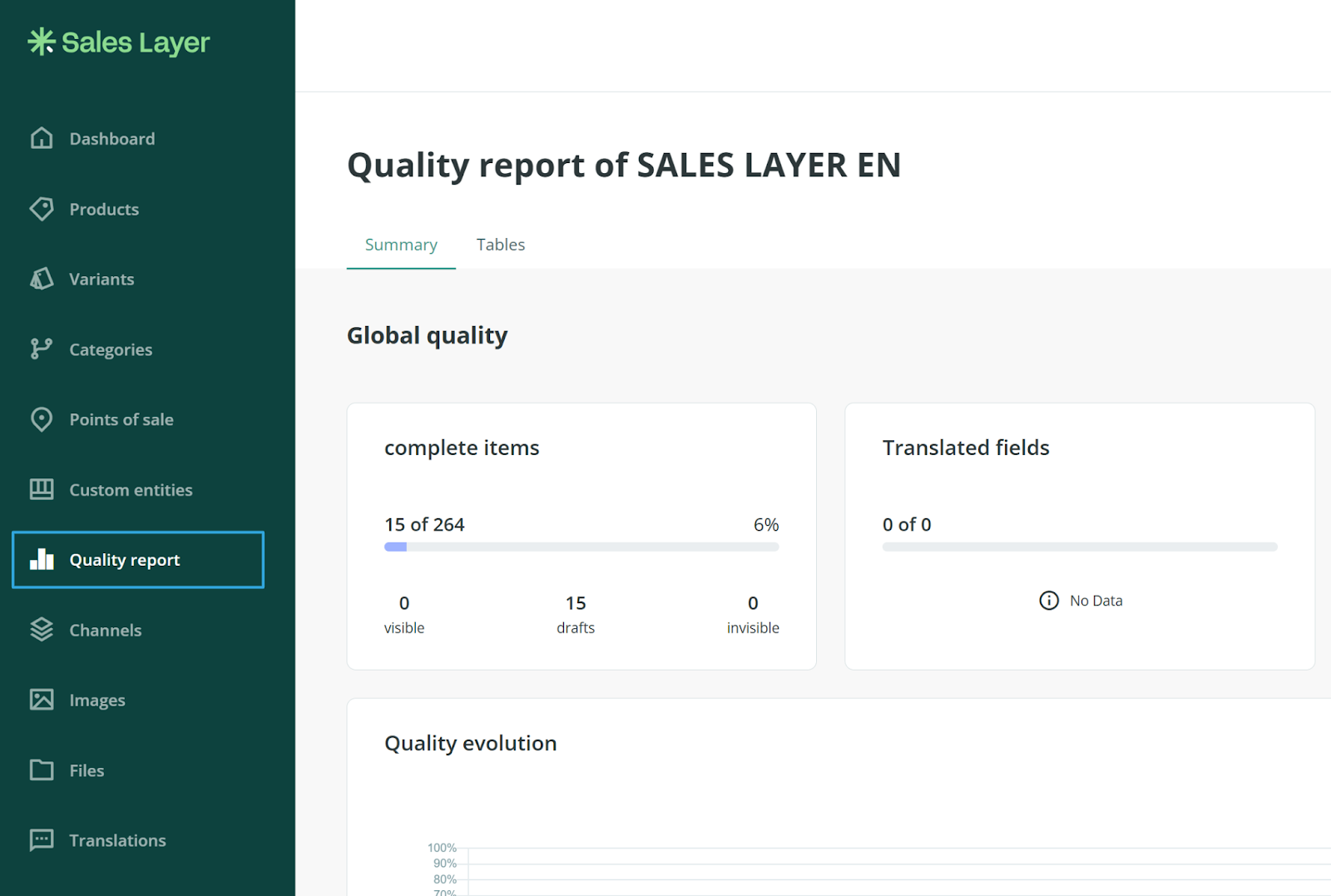Image resolution: width=1331 pixels, height=896 pixels.
Task: Click the Sales Layer asterisk logo
Action: click(x=41, y=42)
